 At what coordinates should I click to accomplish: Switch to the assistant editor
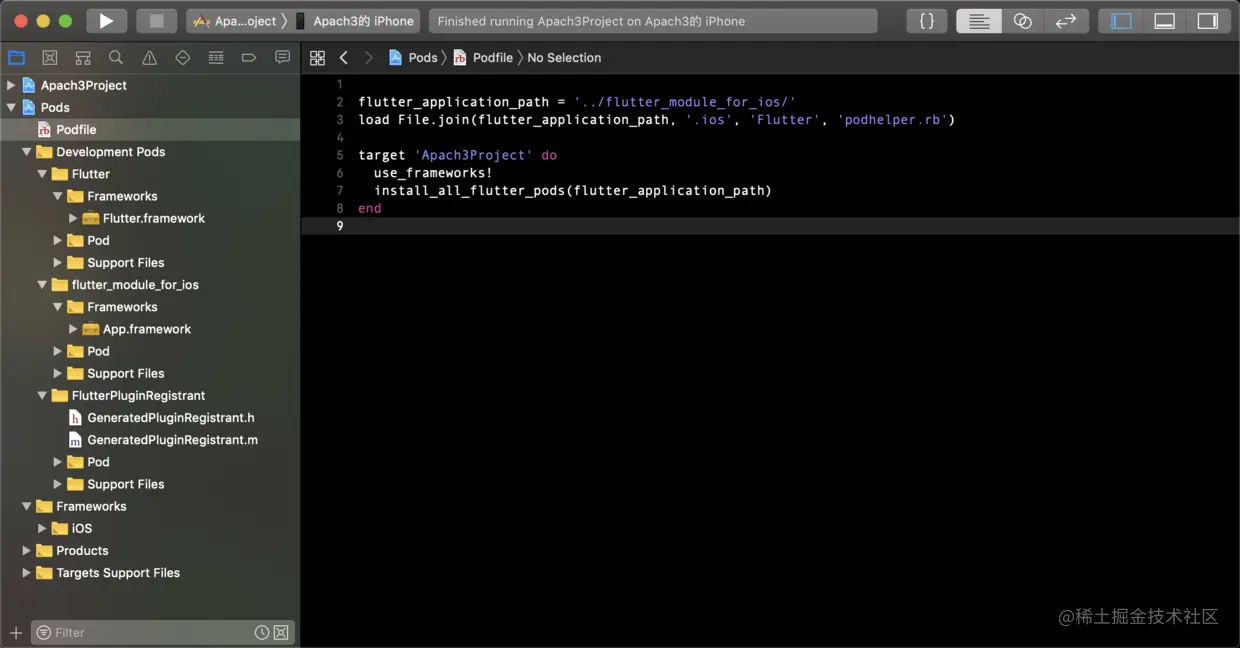1022,21
